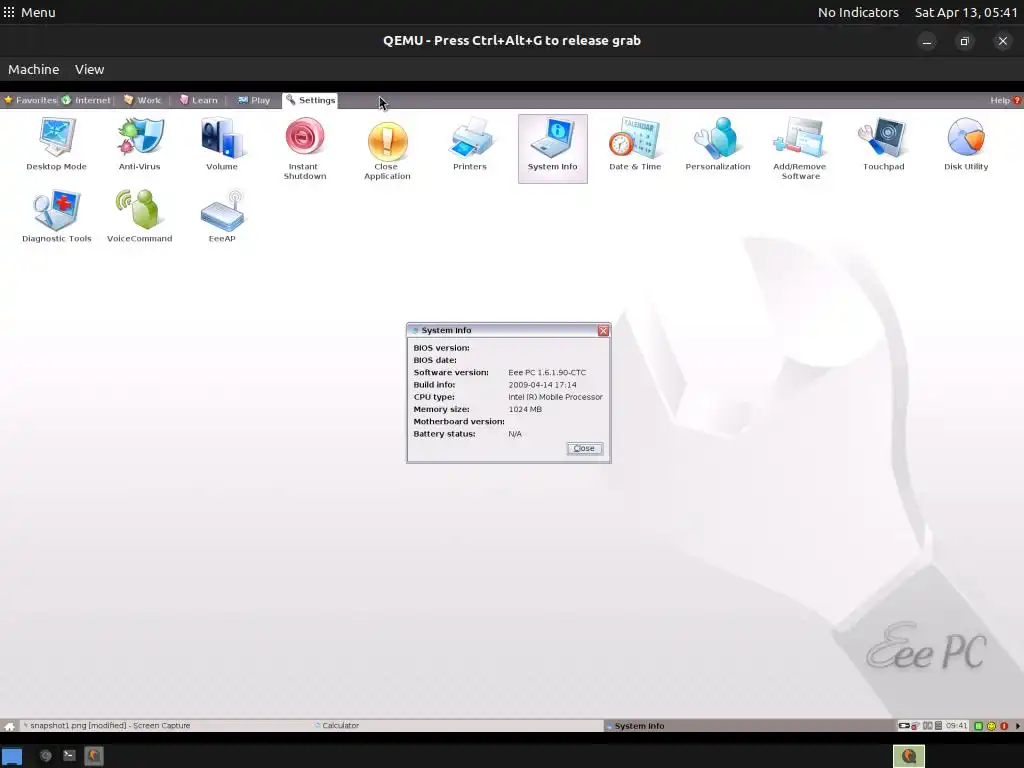Switch to the Learn tab
1024x768 pixels.
pyautogui.click(x=199, y=100)
